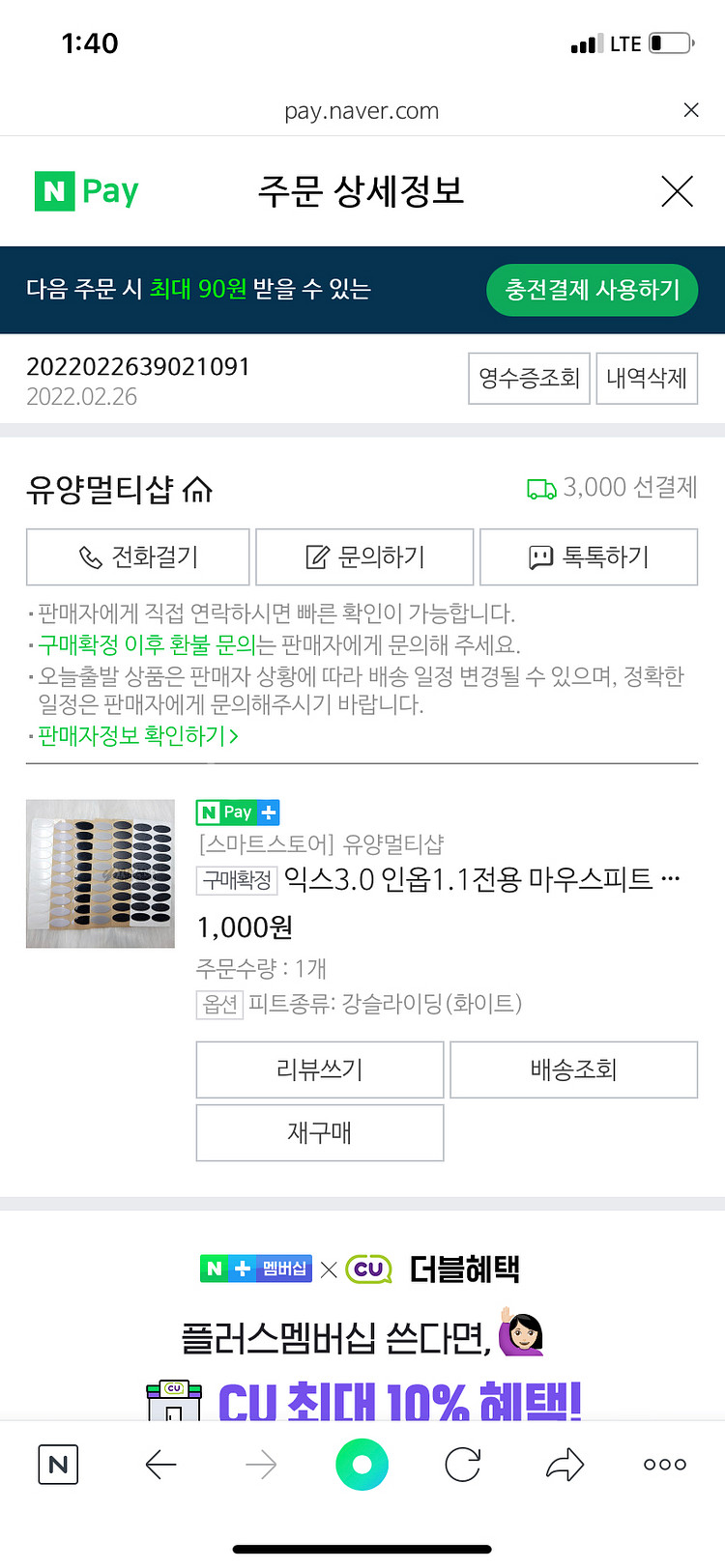Tap the 충전결제 사용하기 button
This screenshot has width=725, height=1568.
592,290
